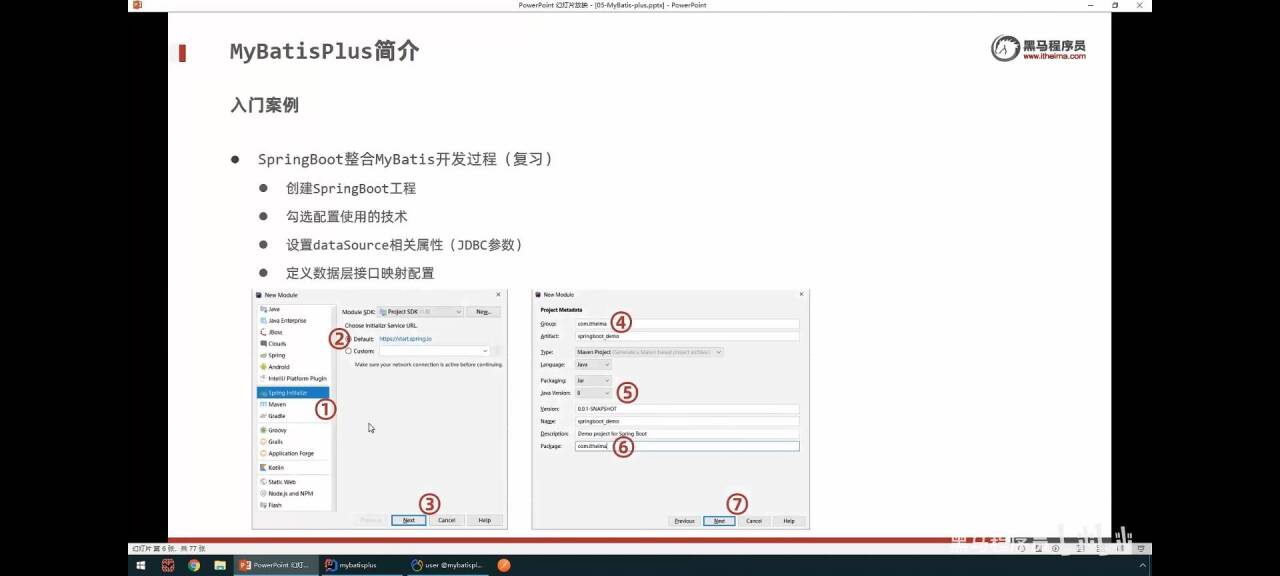Click red square app icon on taskbar
Screen dimensions: 1280x576
click(167, 565)
